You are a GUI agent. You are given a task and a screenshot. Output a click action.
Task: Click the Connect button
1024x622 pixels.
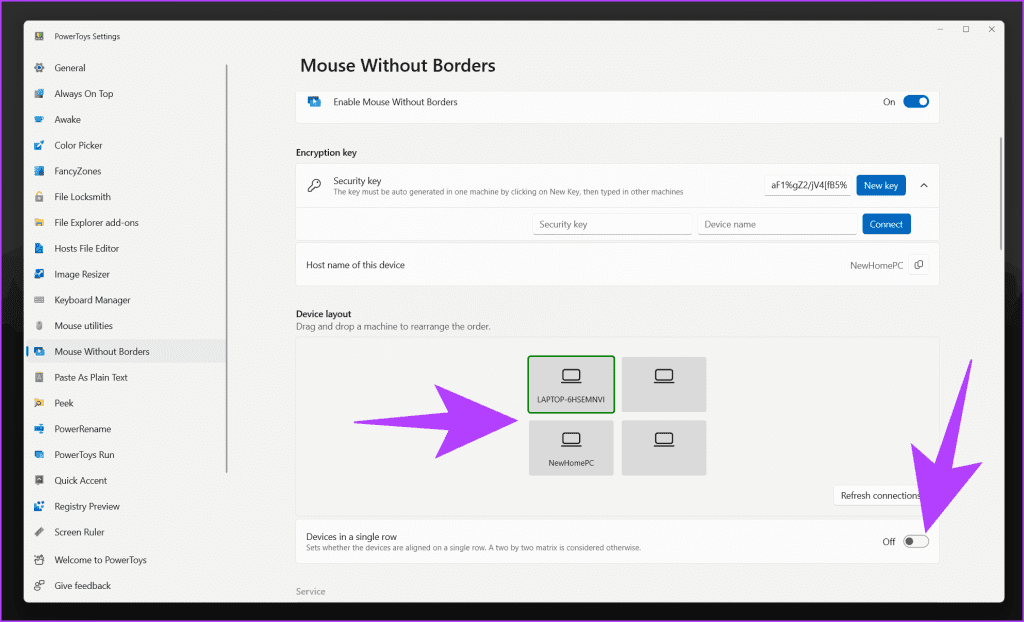coord(886,224)
